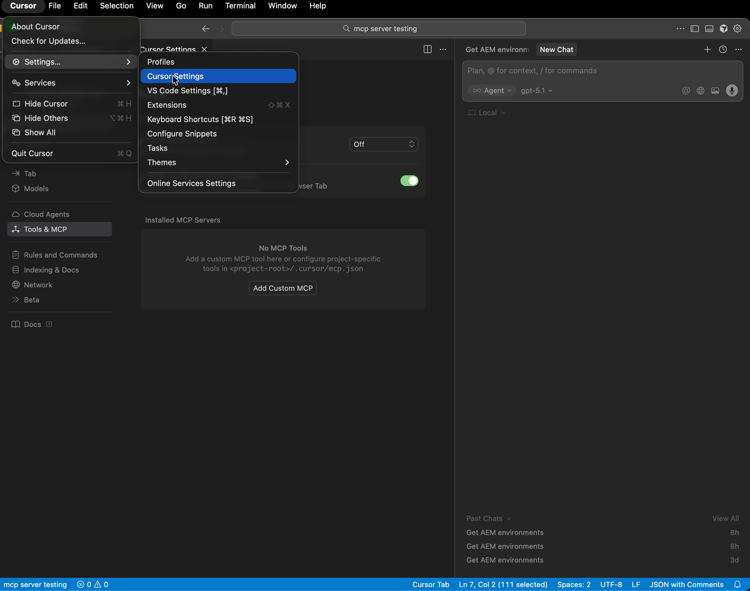
Task: Click the Add Custom MCP button
Action: [283, 288]
